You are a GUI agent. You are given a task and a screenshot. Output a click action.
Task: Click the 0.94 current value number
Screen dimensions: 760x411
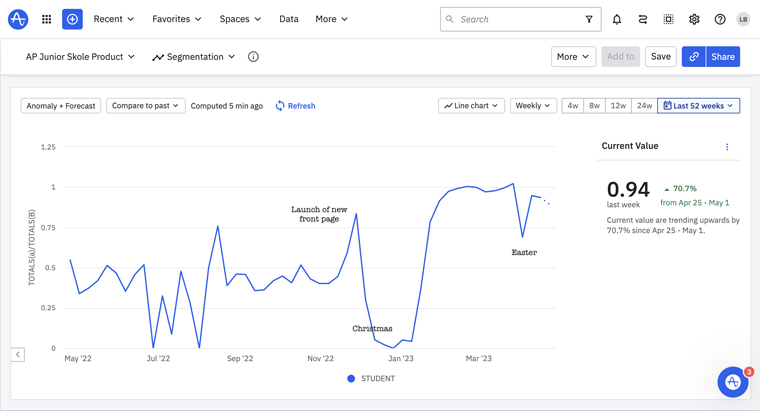pos(628,189)
